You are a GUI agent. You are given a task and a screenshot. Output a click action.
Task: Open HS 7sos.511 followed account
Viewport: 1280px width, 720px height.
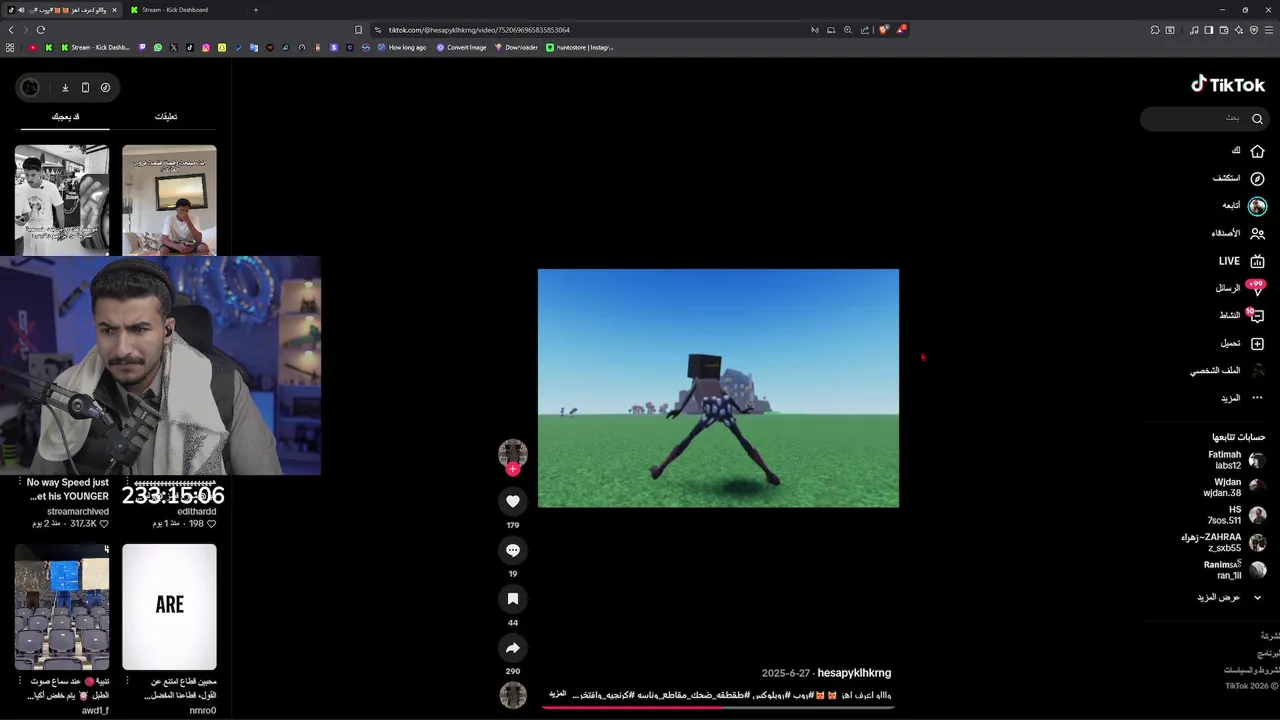[x=1238, y=515]
